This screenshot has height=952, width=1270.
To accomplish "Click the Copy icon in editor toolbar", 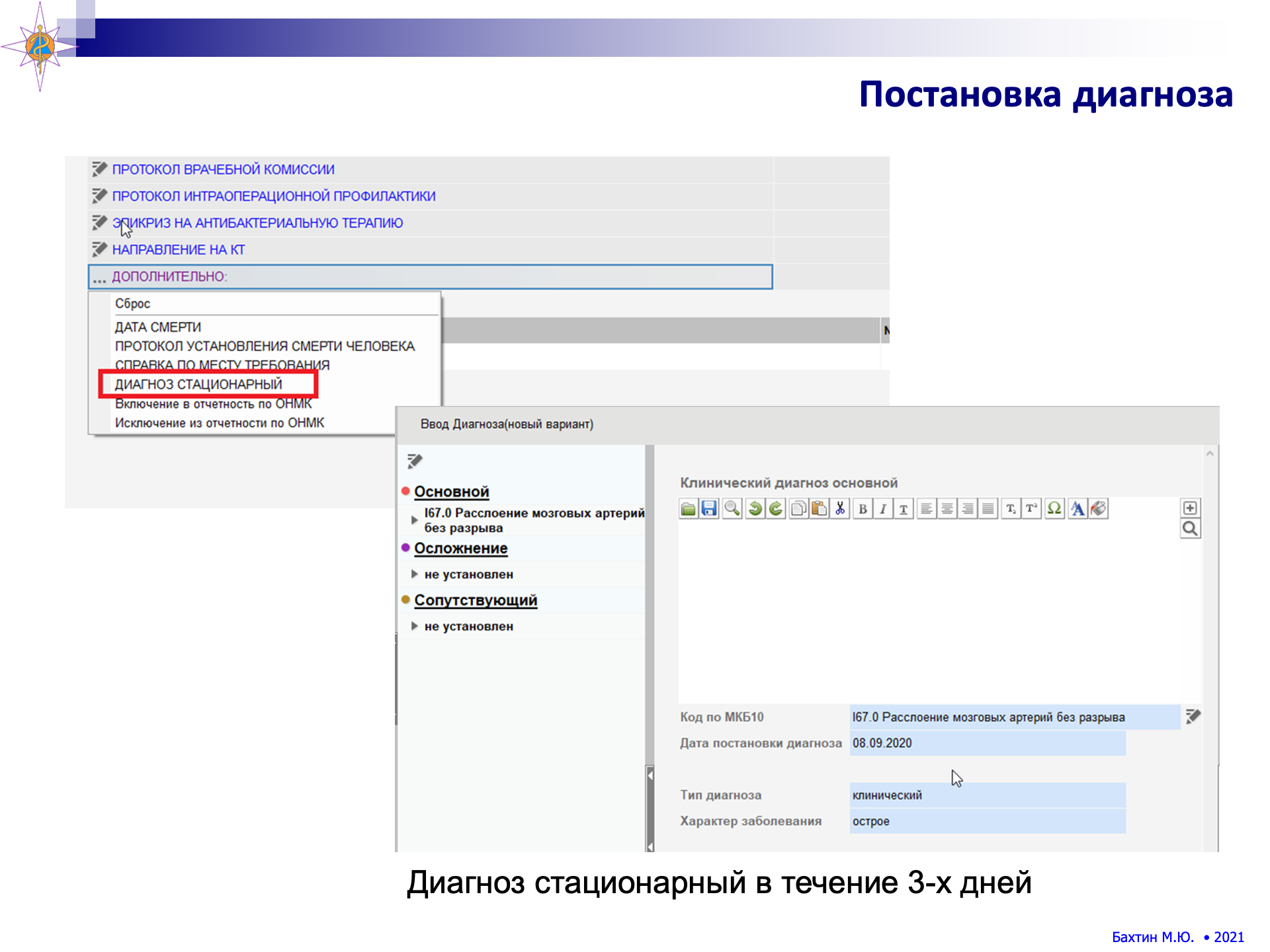I will pyautogui.click(x=799, y=508).
